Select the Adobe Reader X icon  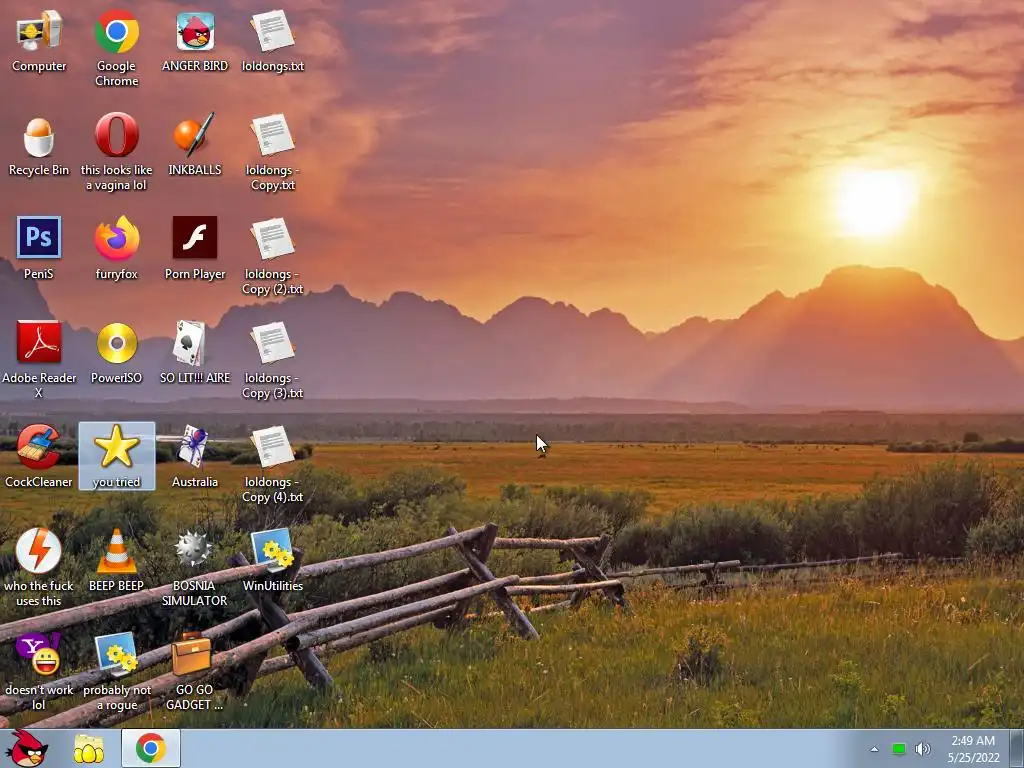click(x=39, y=360)
